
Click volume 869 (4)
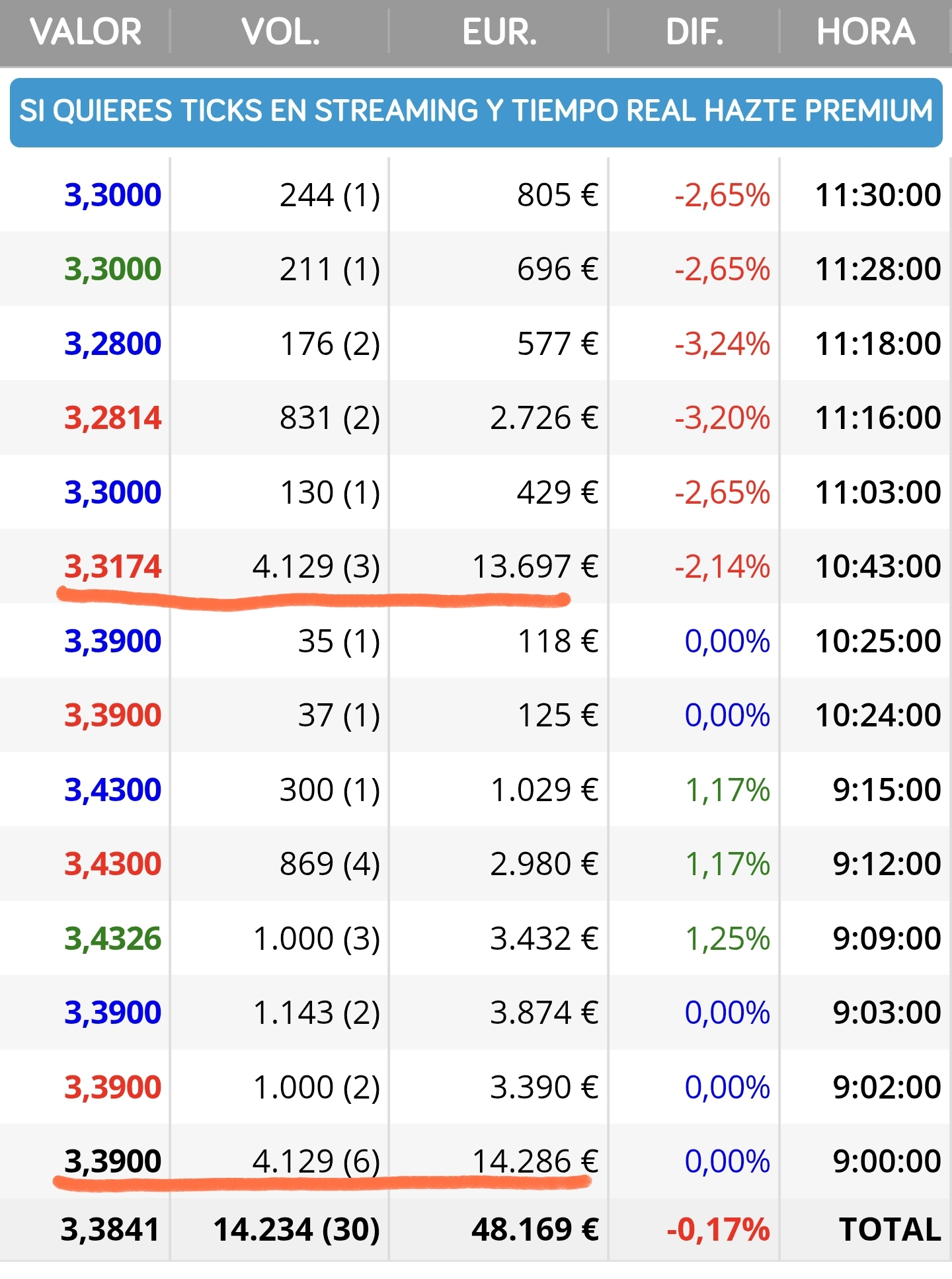[330, 864]
